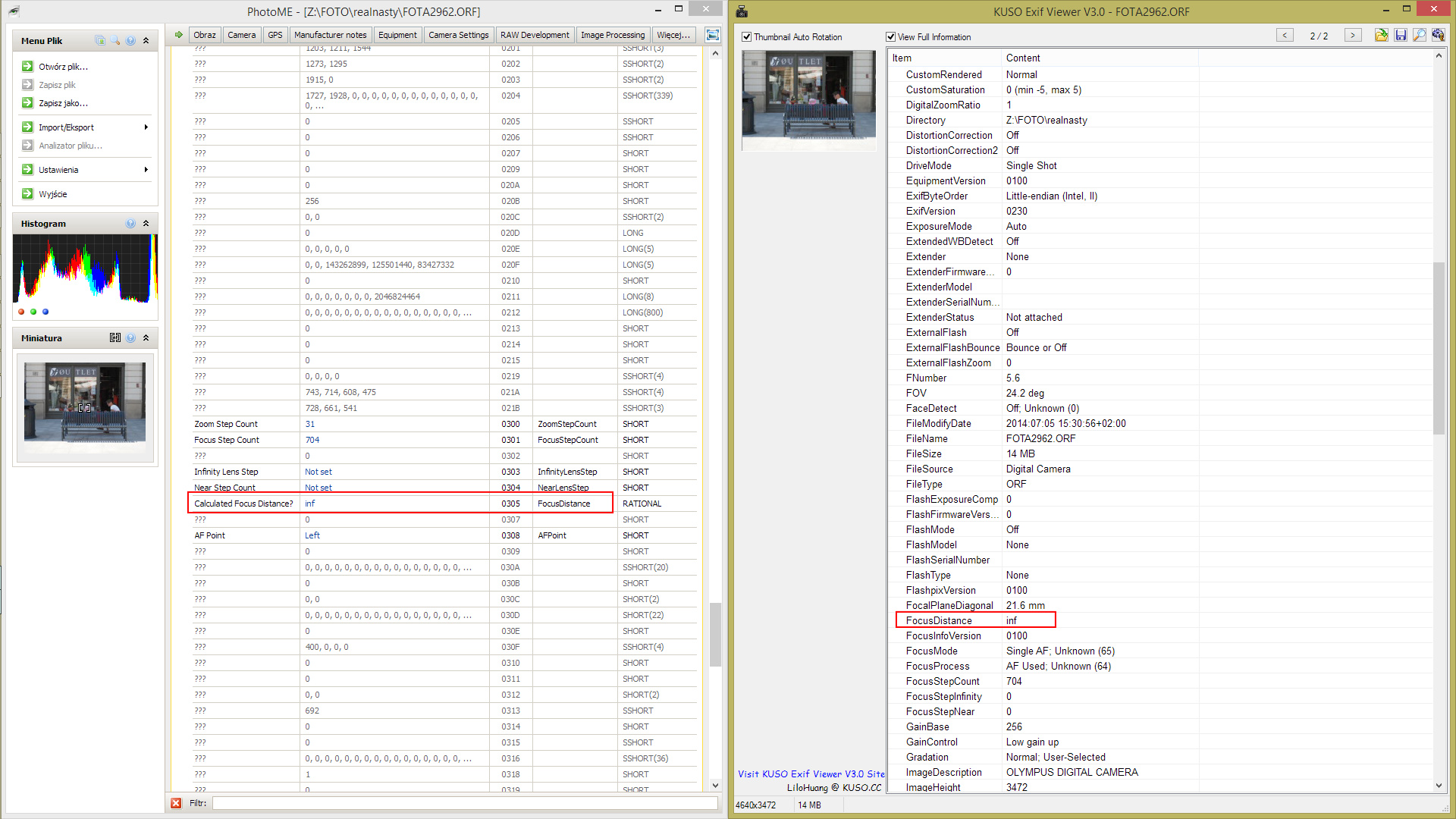Open the RAW Development tab
1456x819 pixels.
[x=534, y=35]
